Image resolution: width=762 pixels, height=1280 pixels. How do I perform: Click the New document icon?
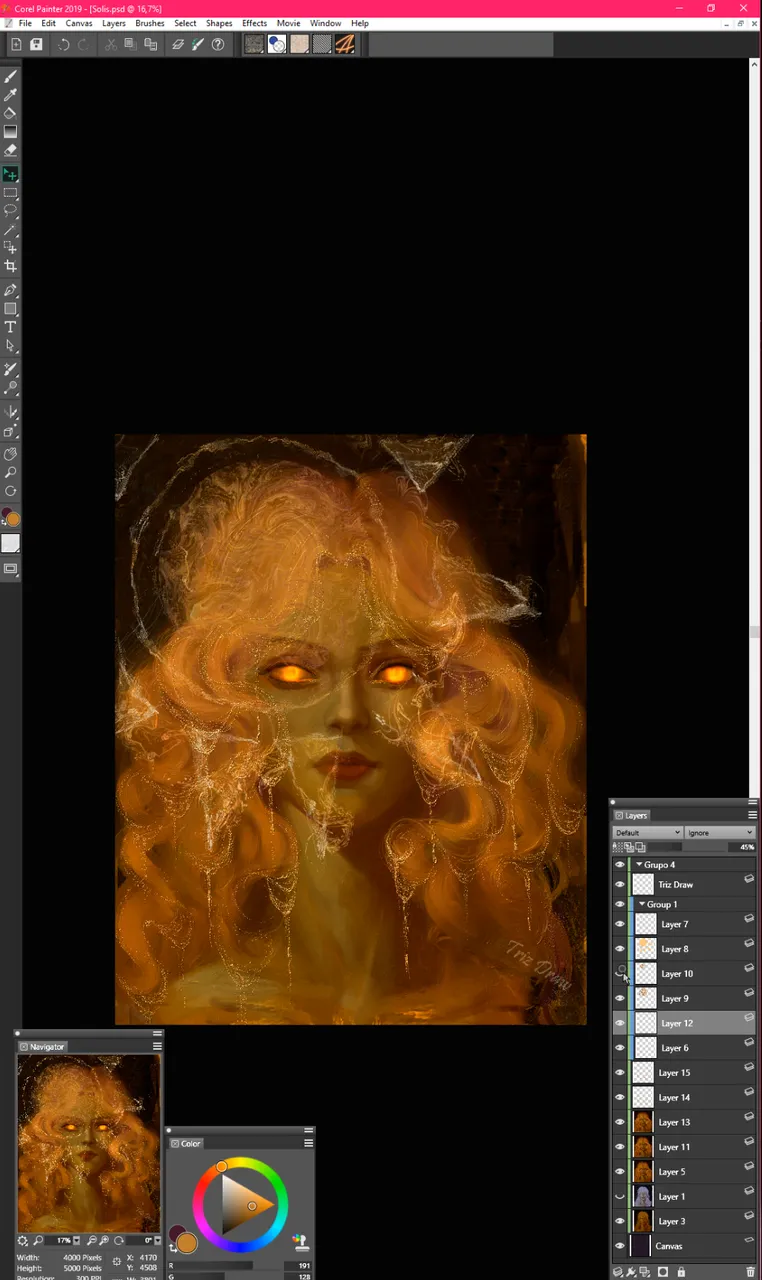point(17,44)
